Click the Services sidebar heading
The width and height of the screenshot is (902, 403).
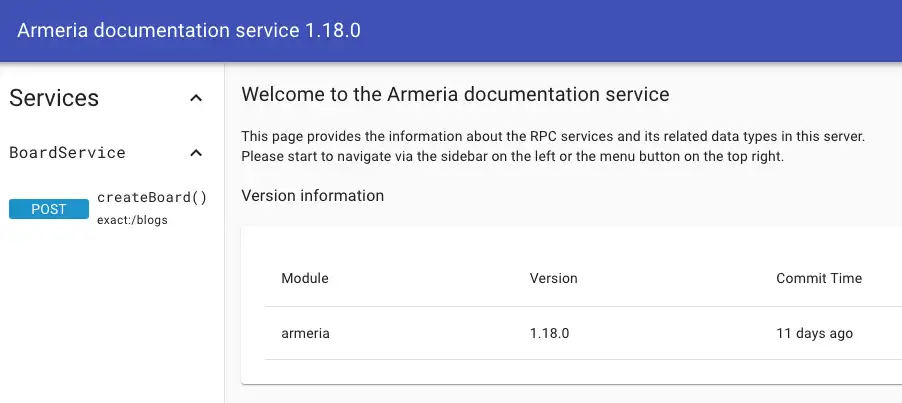coord(54,98)
